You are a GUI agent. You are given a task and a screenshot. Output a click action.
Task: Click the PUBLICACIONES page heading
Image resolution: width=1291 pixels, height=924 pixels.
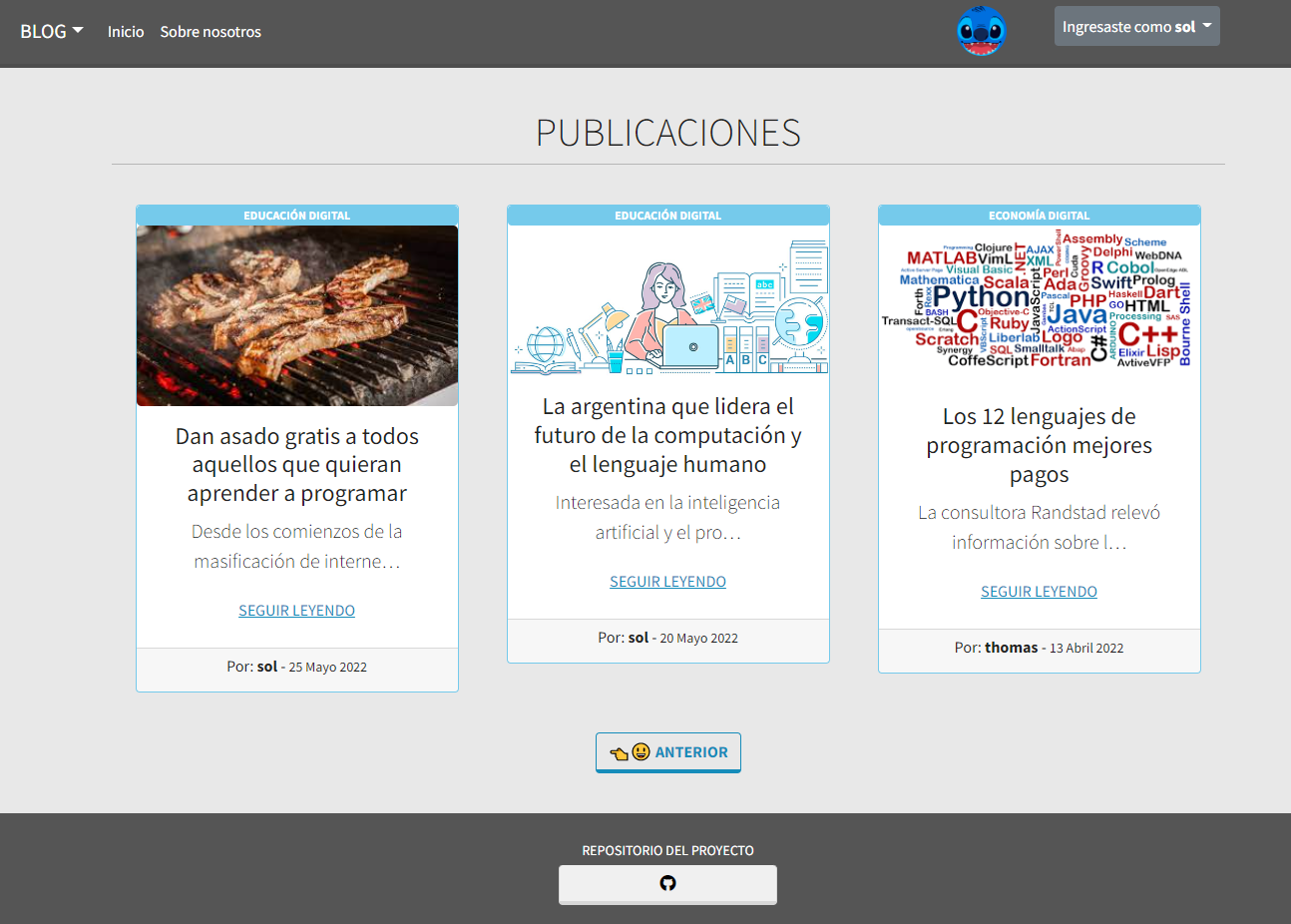click(x=668, y=133)
